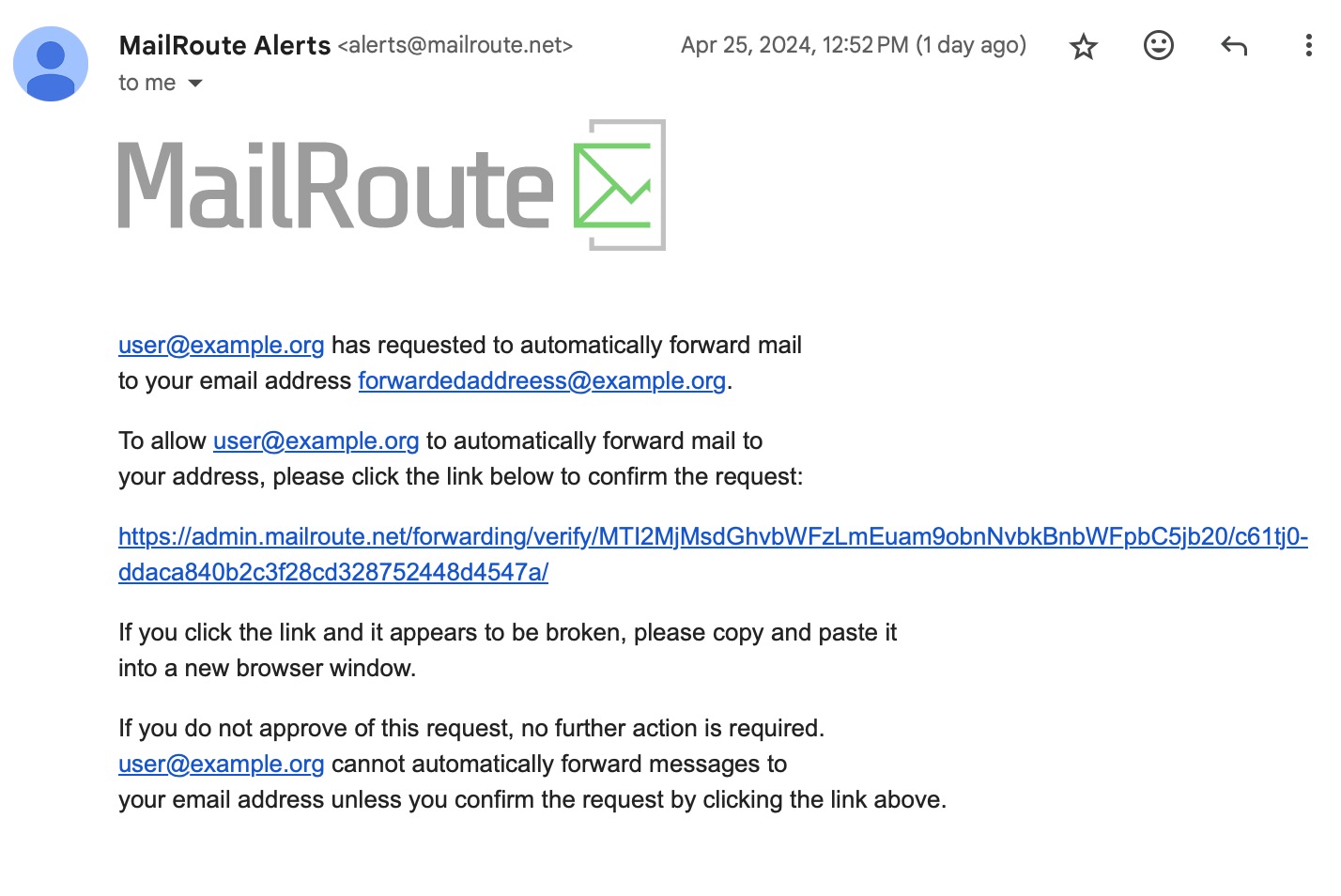Click the Apr 25, 2024 timestamp
The height and width of the screenshot is (896, 1341).
tap(794, 45)
